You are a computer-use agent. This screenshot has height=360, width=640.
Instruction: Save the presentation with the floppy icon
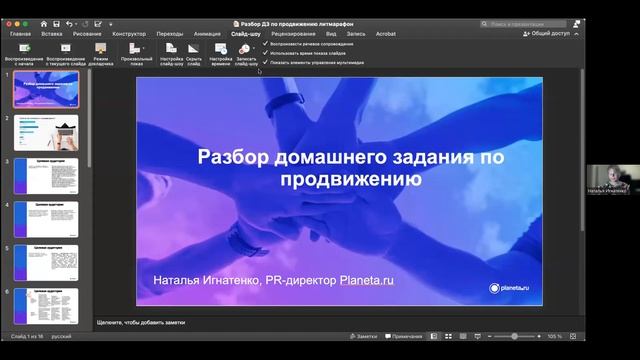click(56, 24)
